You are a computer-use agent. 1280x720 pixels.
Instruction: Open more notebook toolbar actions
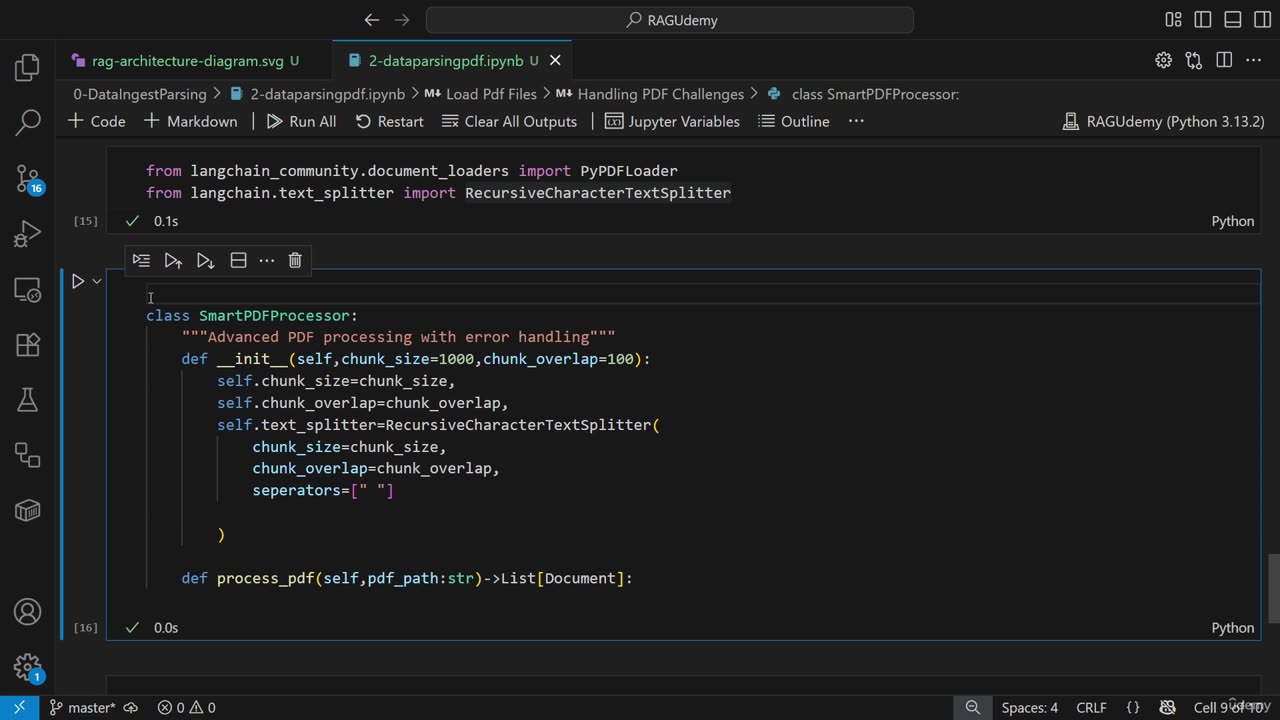[856, 121]
